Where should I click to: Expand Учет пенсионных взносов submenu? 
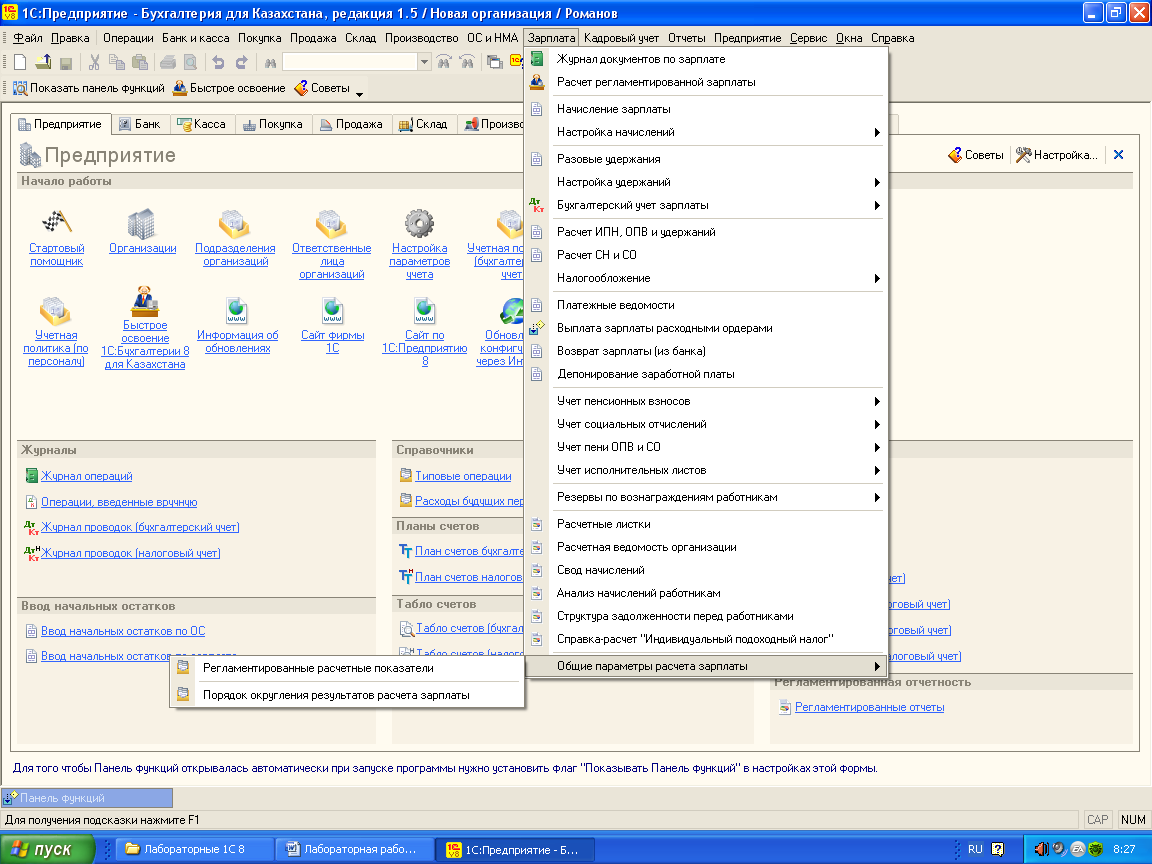(x=876, y=401)
